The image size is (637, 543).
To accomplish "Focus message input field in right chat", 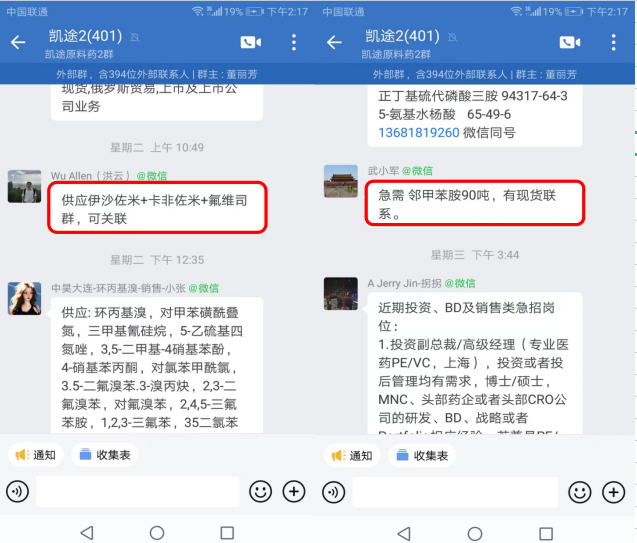I will pyautogui.click(x=455, y=492).
